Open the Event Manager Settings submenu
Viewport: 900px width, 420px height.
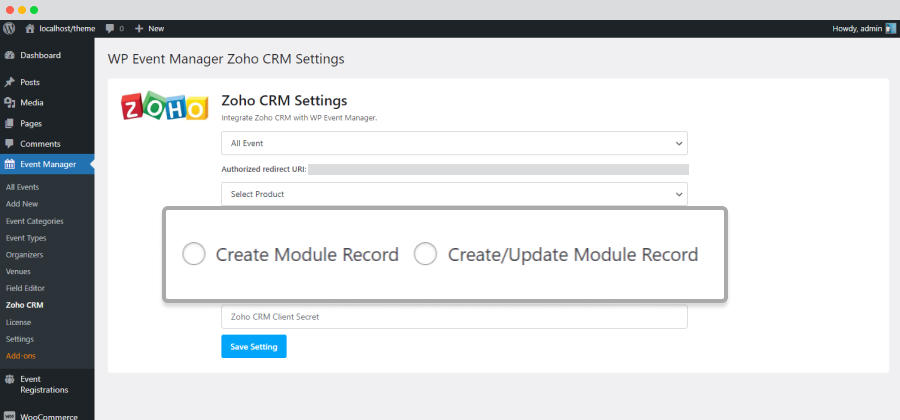20,339
